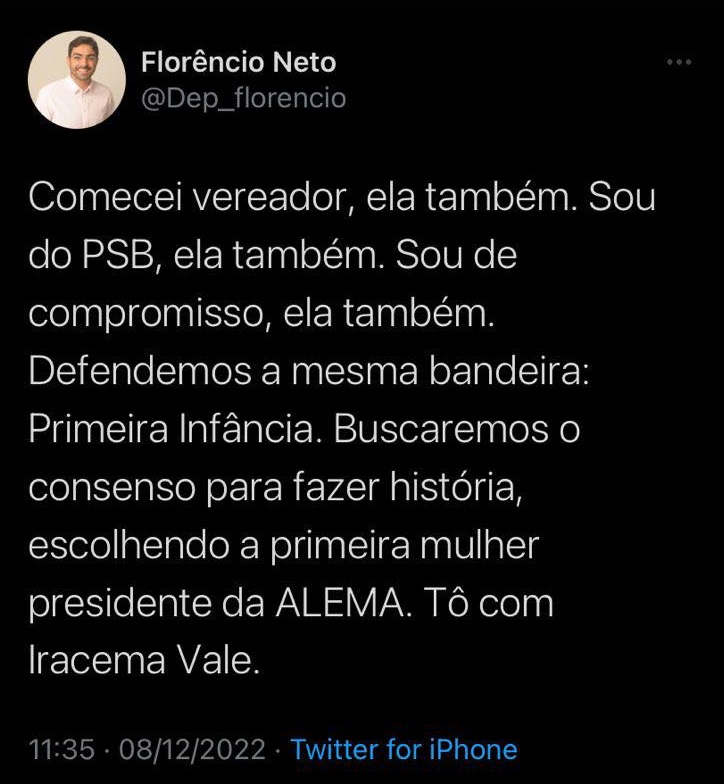Click the @Dep_florencio handle
724x784 pixels.
click(x=244, y=98)
